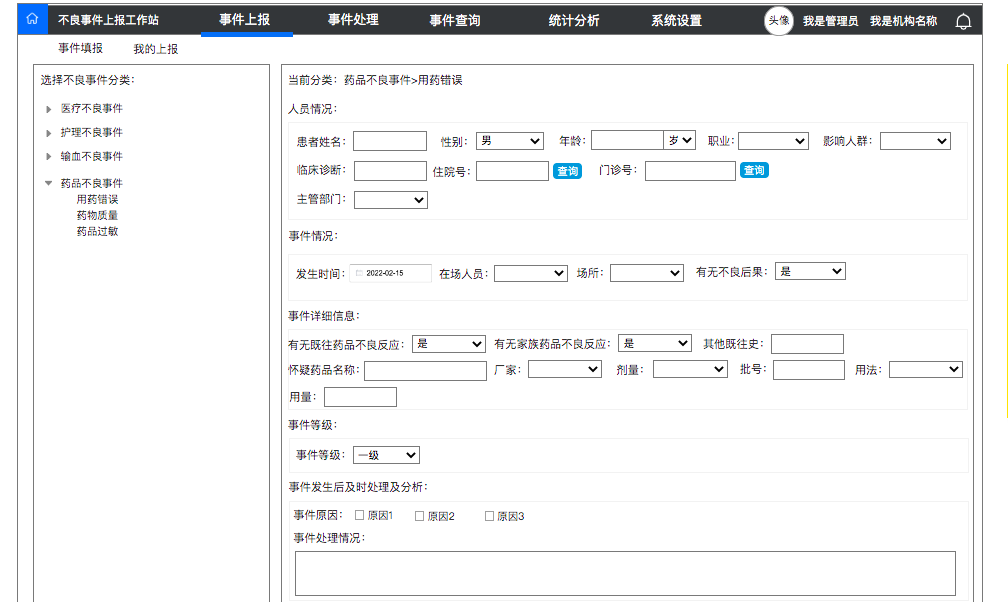Screen dimensions: 1008x602
Task: Click the 头像 avatar circle
Action: click(x=778, y=21)
